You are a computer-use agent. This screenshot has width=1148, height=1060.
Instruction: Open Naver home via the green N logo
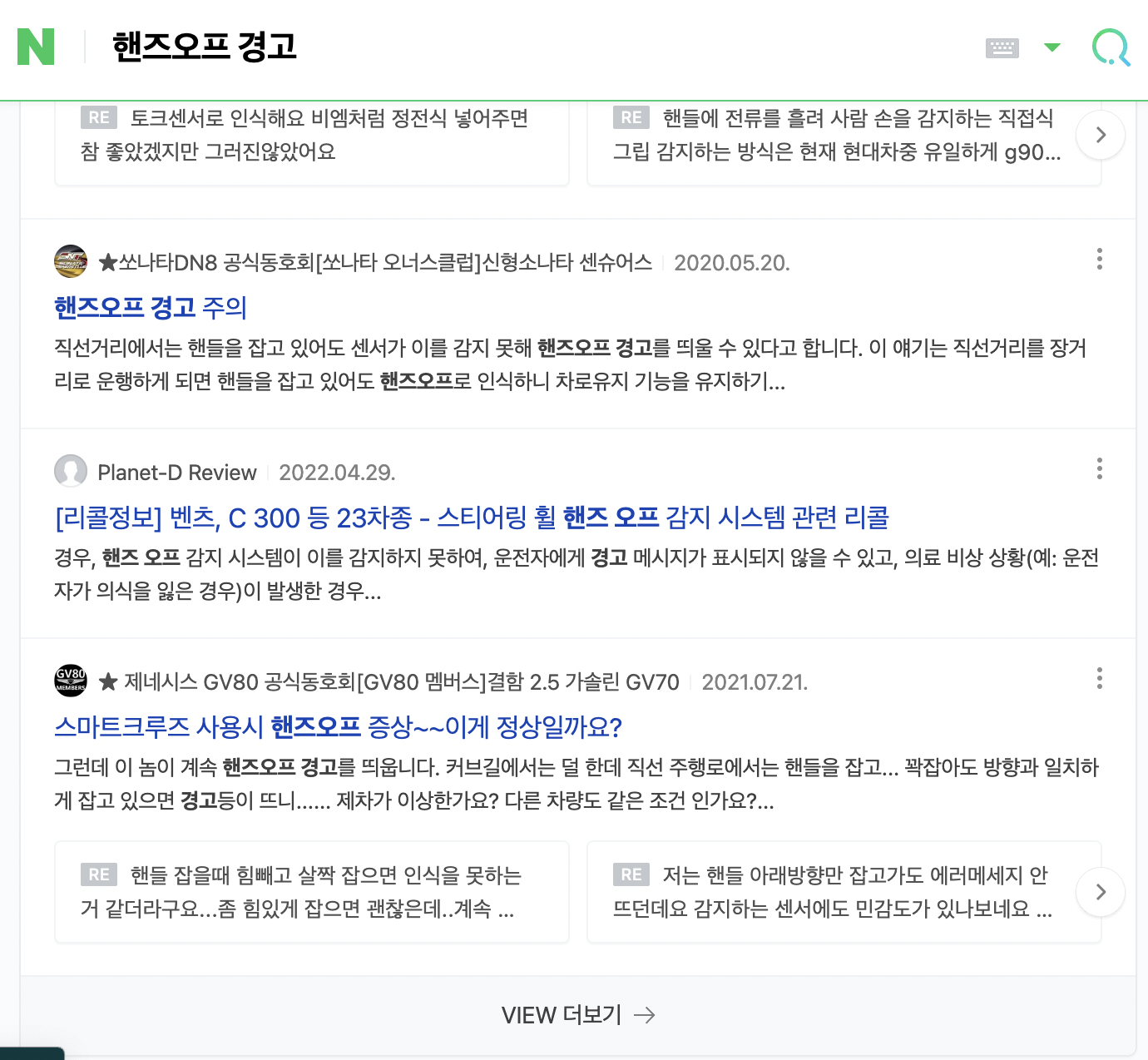click(x=36, y=47)
